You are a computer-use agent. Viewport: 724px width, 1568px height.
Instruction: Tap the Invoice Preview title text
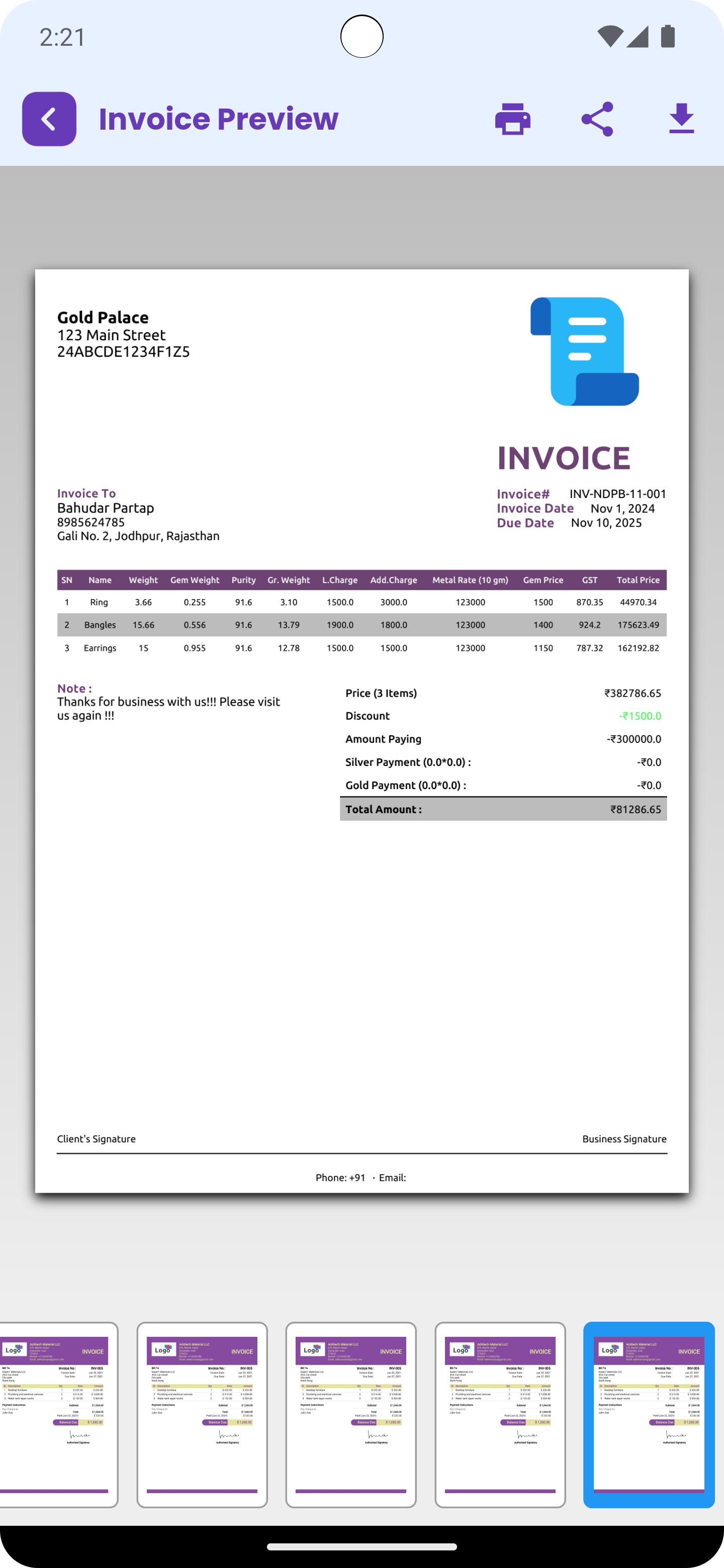point(218,119)
